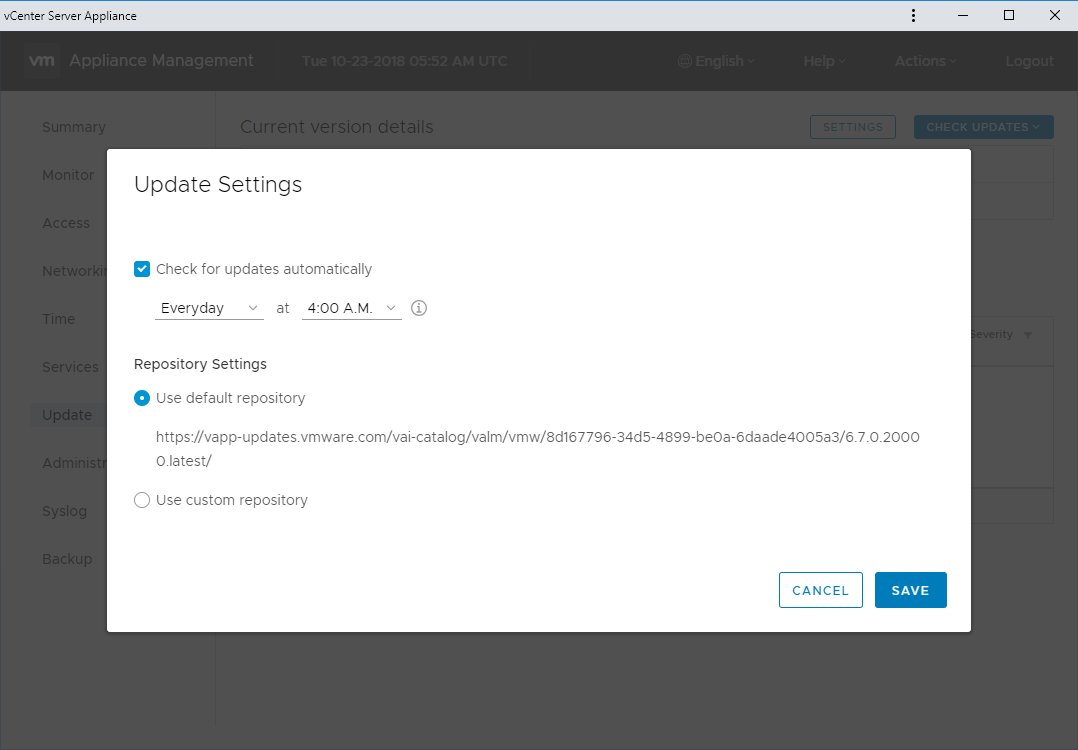
Task: Close the vCenter Server Appliance window
Action: tap(1055, 15)
